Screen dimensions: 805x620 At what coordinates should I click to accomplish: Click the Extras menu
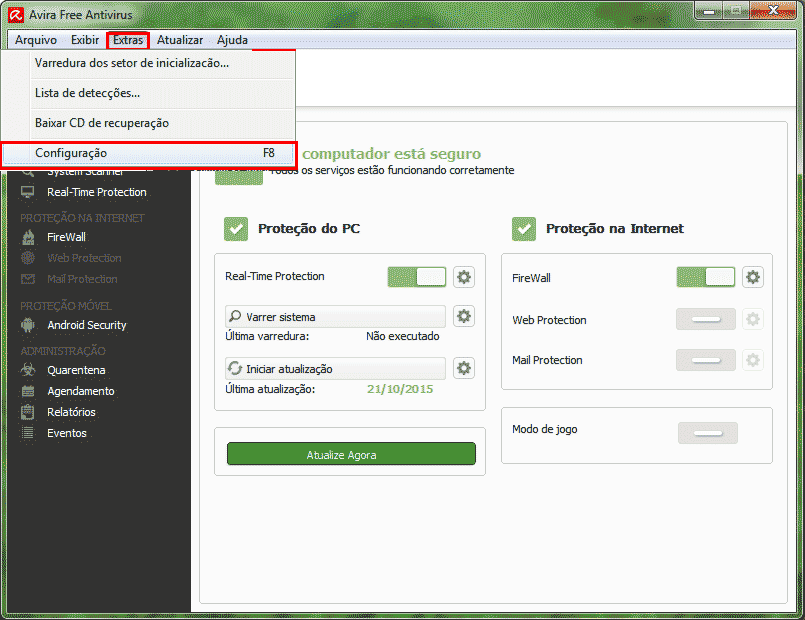(128, 40)
